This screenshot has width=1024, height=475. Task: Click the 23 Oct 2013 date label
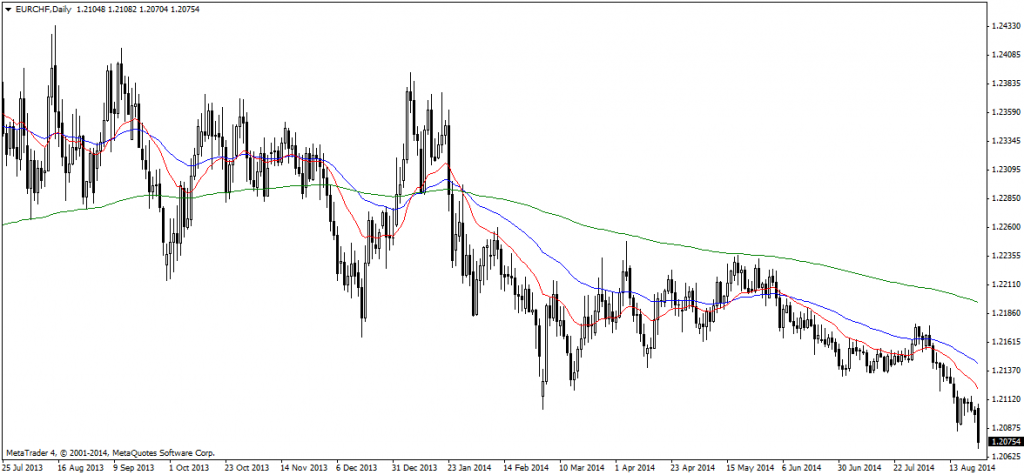tap(247, 468)
